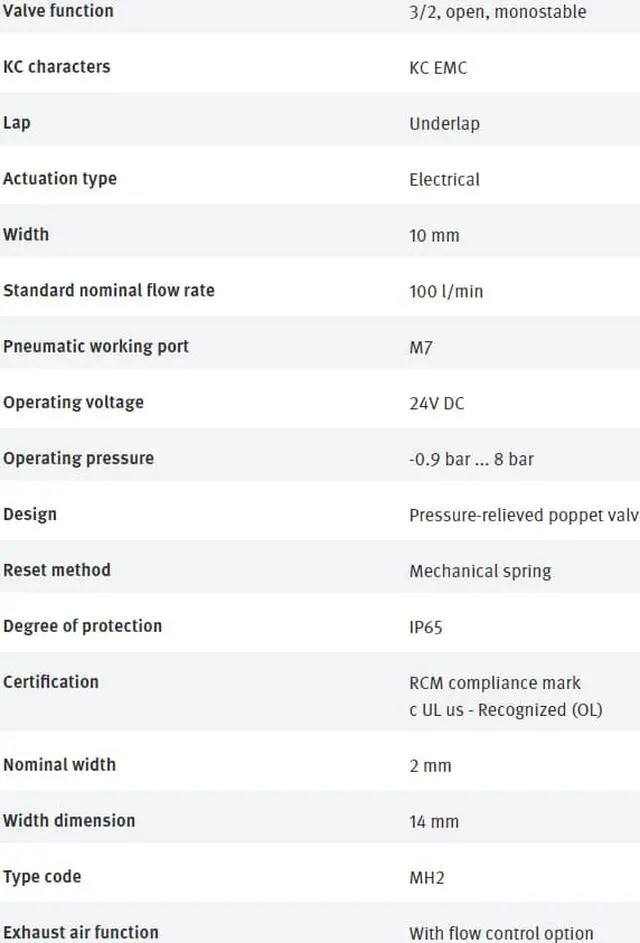Click the RCM compliance mark text

pyautogui.click(x=495, y=683)
